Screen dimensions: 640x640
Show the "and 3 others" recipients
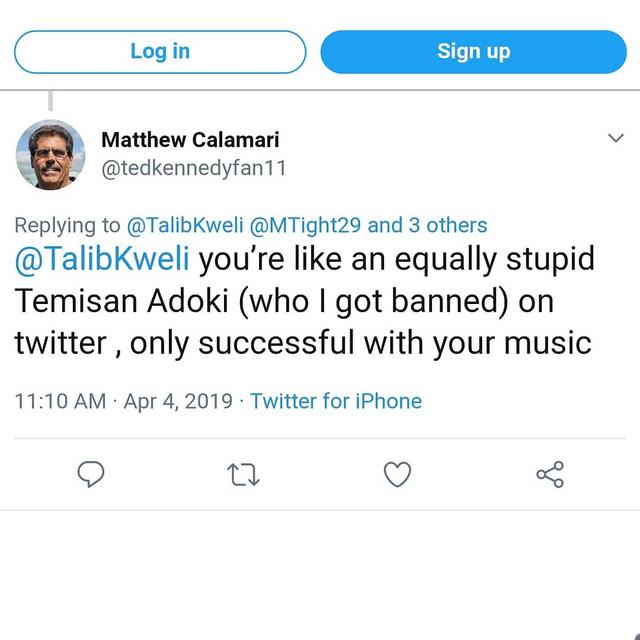428,225
